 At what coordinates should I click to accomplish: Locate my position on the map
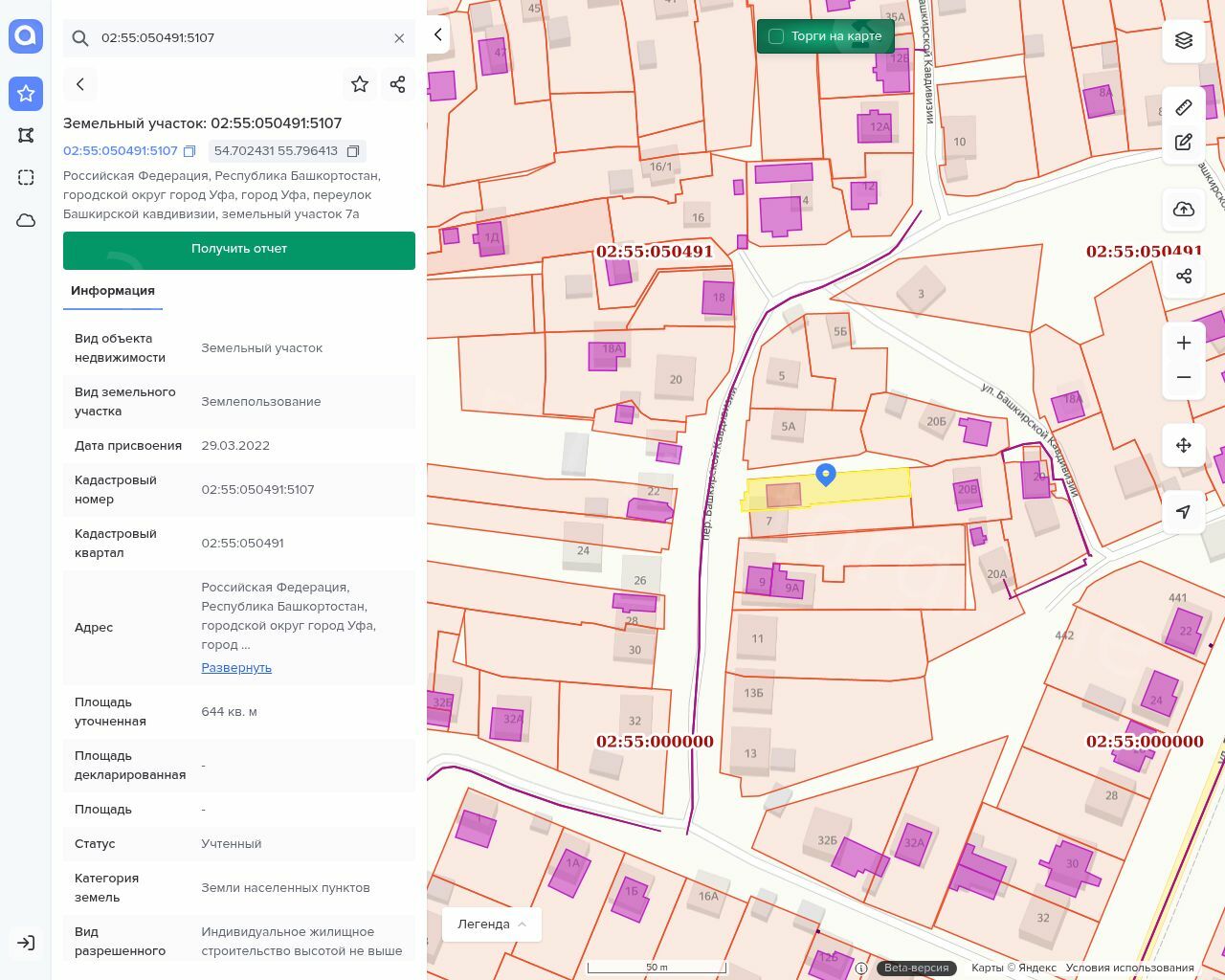(1184, 512)
